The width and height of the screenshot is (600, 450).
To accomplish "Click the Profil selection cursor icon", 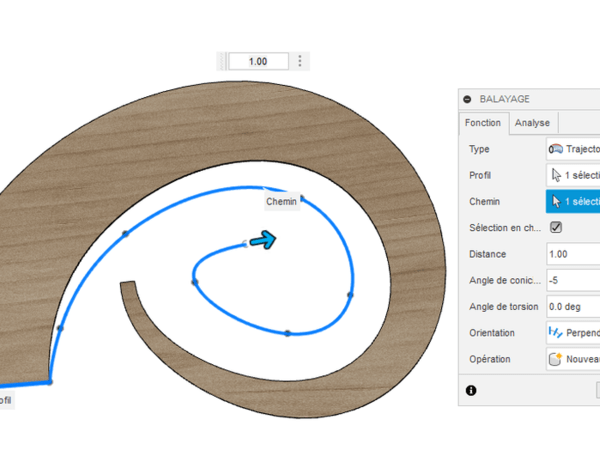I will 555,175.
